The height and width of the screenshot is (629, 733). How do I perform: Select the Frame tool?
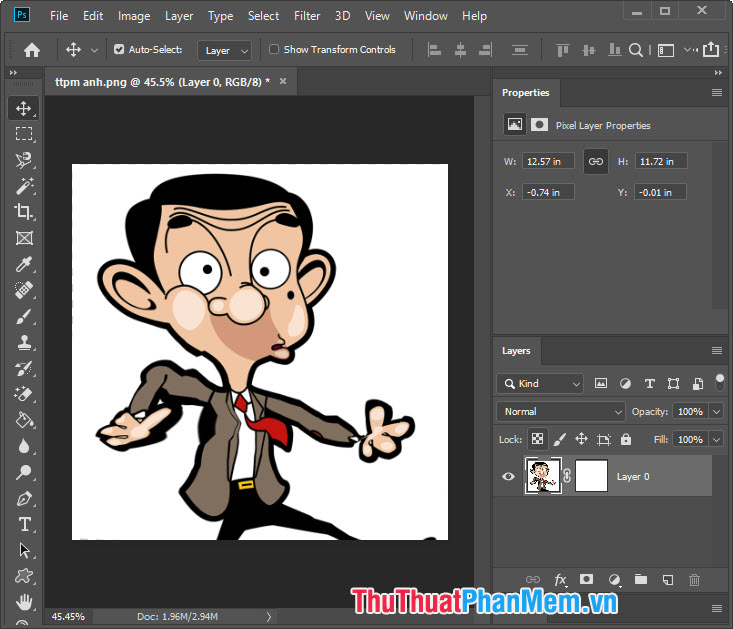tap(23, 238)
